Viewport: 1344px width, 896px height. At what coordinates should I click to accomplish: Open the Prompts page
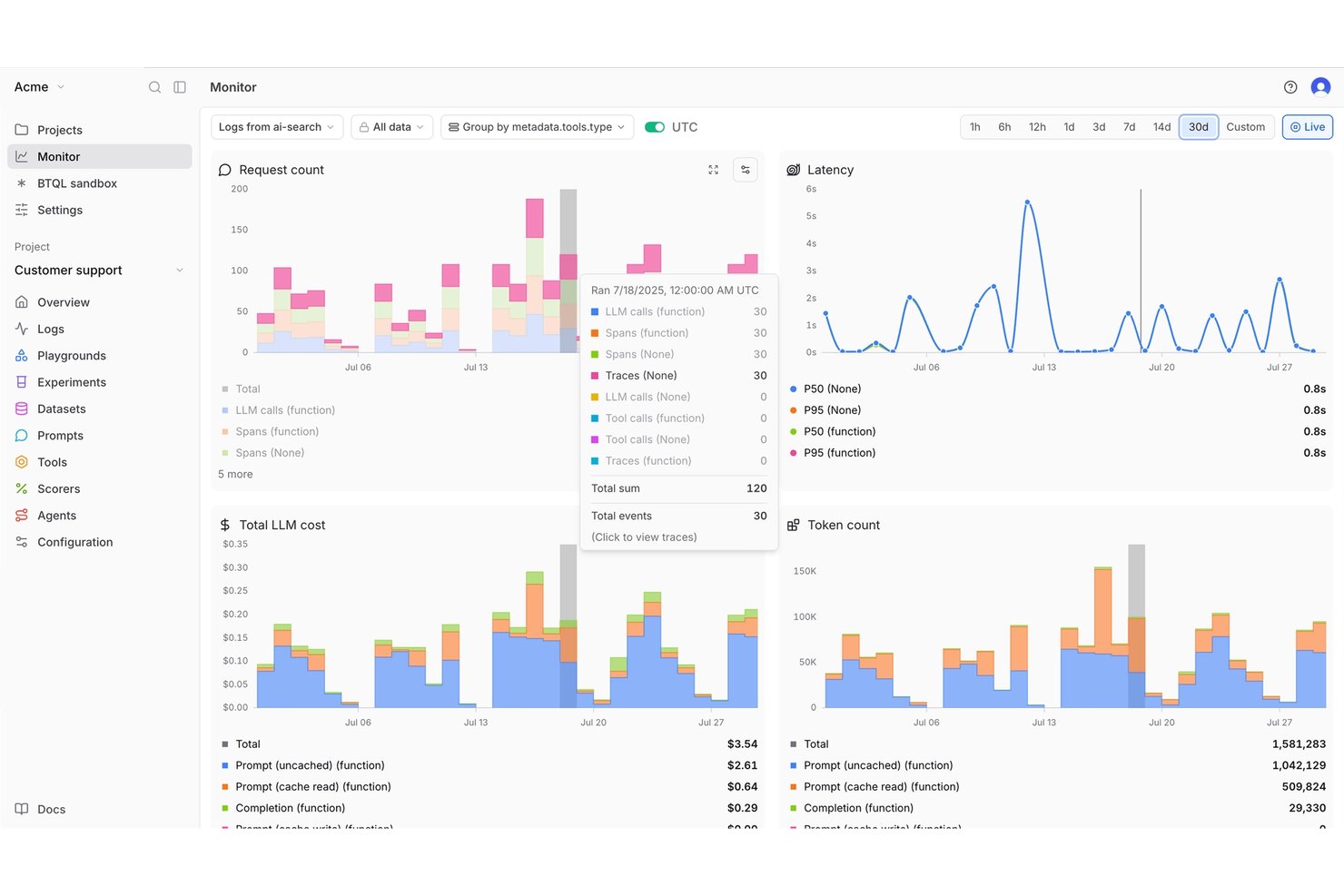click(100, 436)
